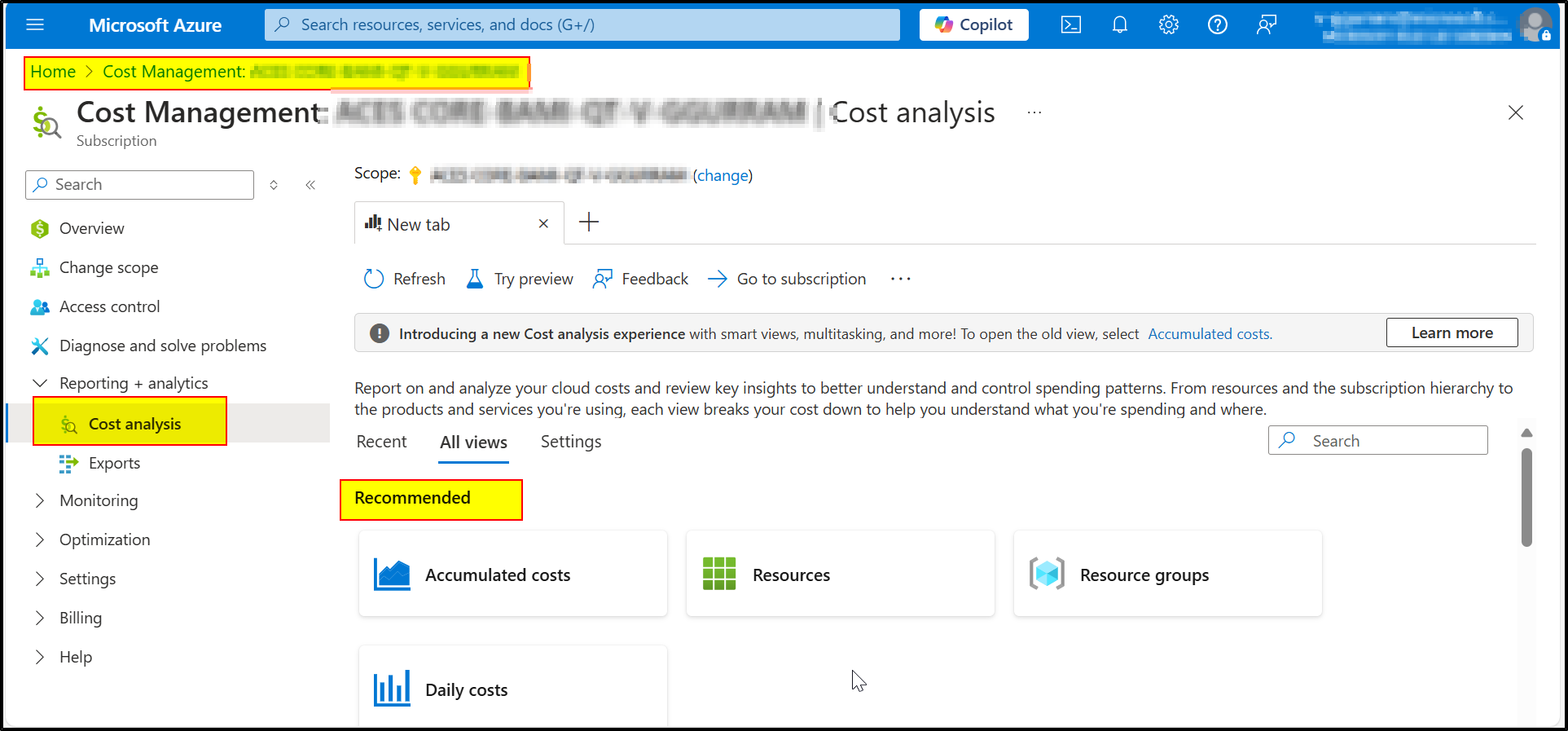The width and height of the screenshot is (1568, 731).
Task: Focus the left menu Search box
Action: [140, 185]
